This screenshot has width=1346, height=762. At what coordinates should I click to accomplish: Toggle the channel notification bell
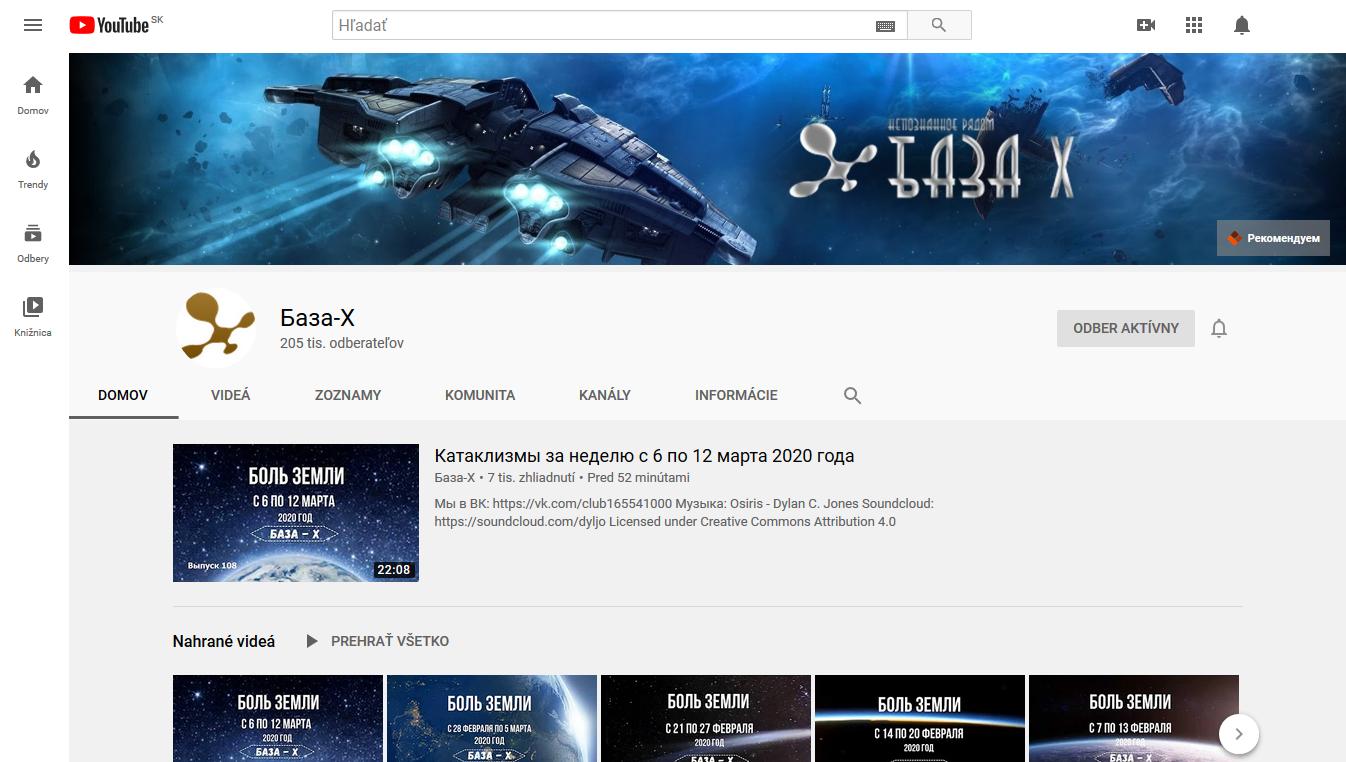click(1219, 328)
